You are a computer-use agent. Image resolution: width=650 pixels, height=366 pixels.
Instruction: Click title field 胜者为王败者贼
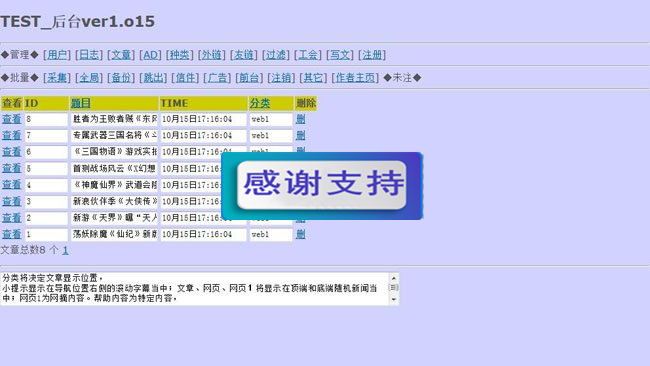(114, 119)
